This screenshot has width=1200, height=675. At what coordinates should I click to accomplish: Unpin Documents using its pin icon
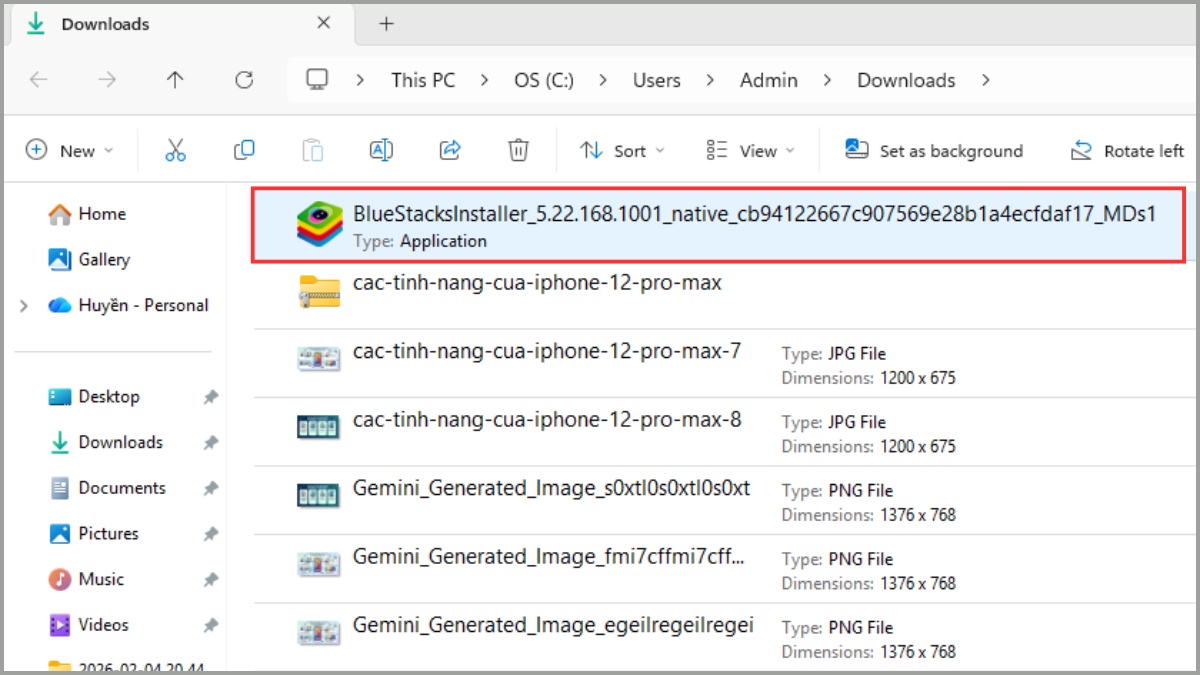pyautogui.click(x=210, y=489)
